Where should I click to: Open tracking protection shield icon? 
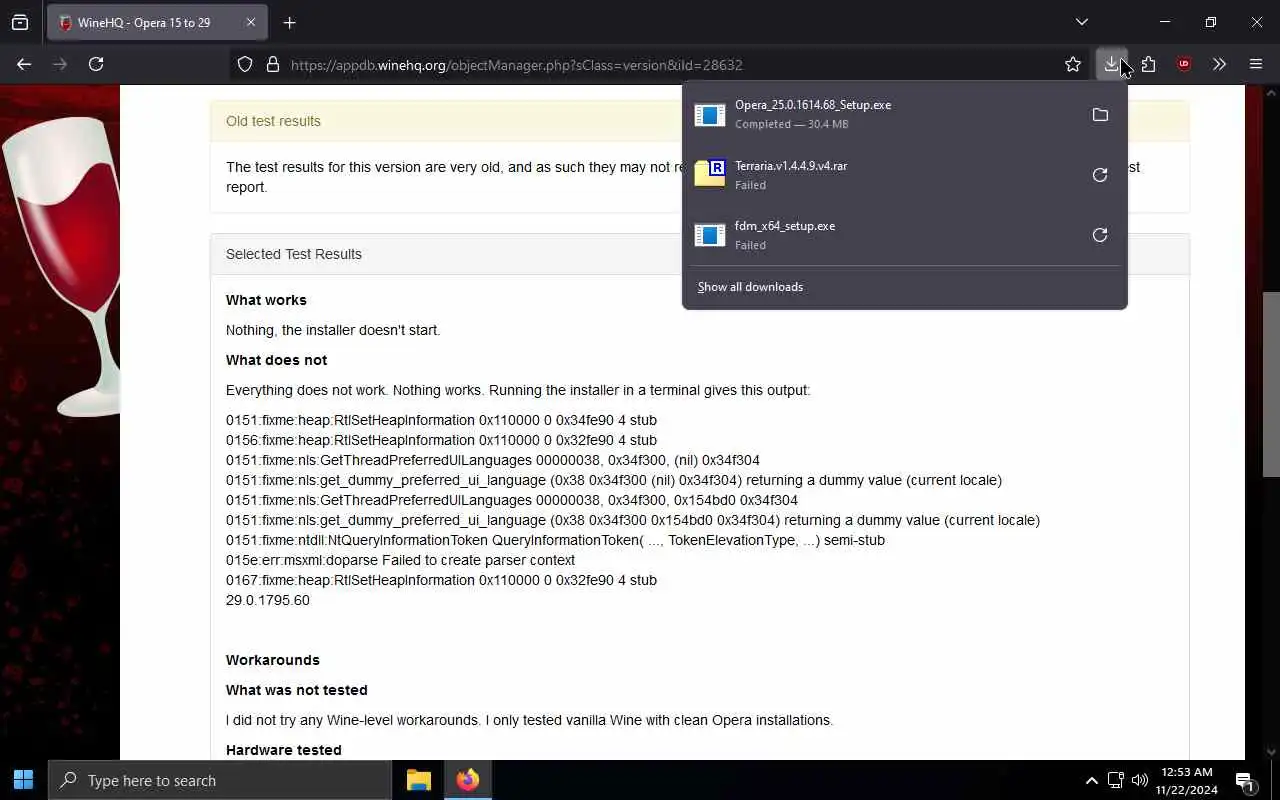[x=245, y=64]
